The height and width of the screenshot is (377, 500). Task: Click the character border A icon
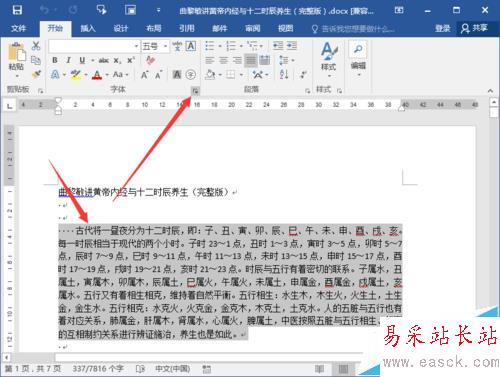point(191,46)
